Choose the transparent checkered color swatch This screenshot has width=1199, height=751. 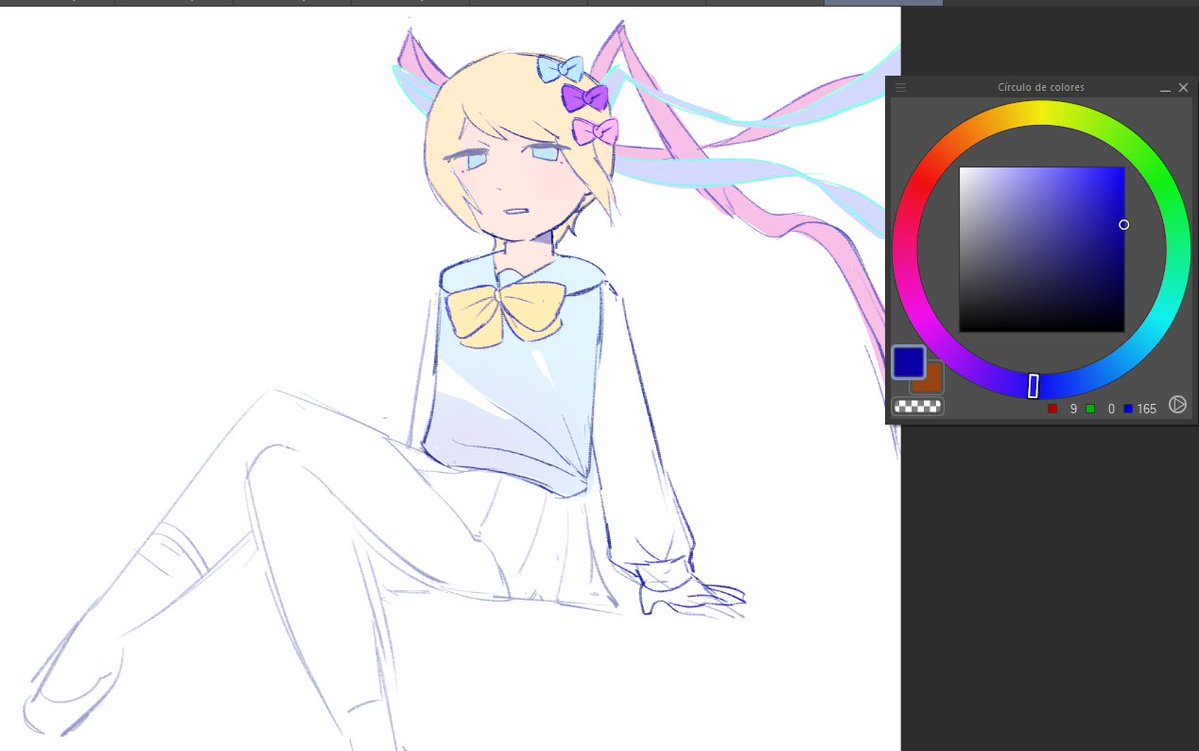coord(918,406)
